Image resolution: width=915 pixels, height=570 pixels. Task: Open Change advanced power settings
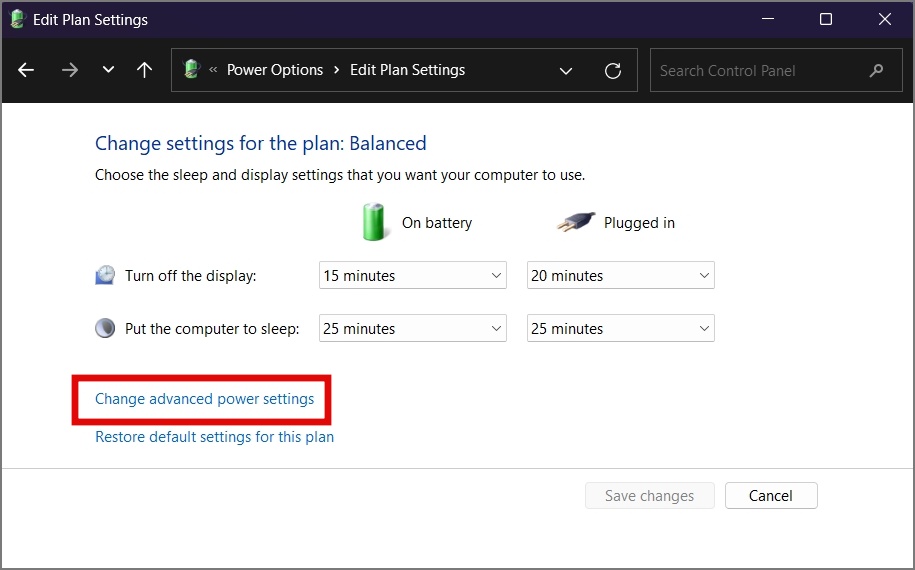204,399
